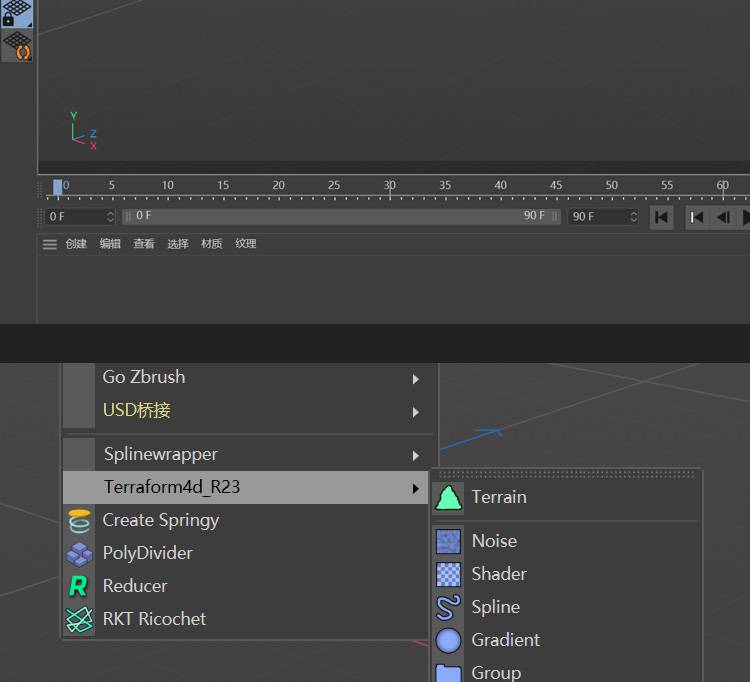
Task: Jump to previous keyframe
Action: (696, 218)
